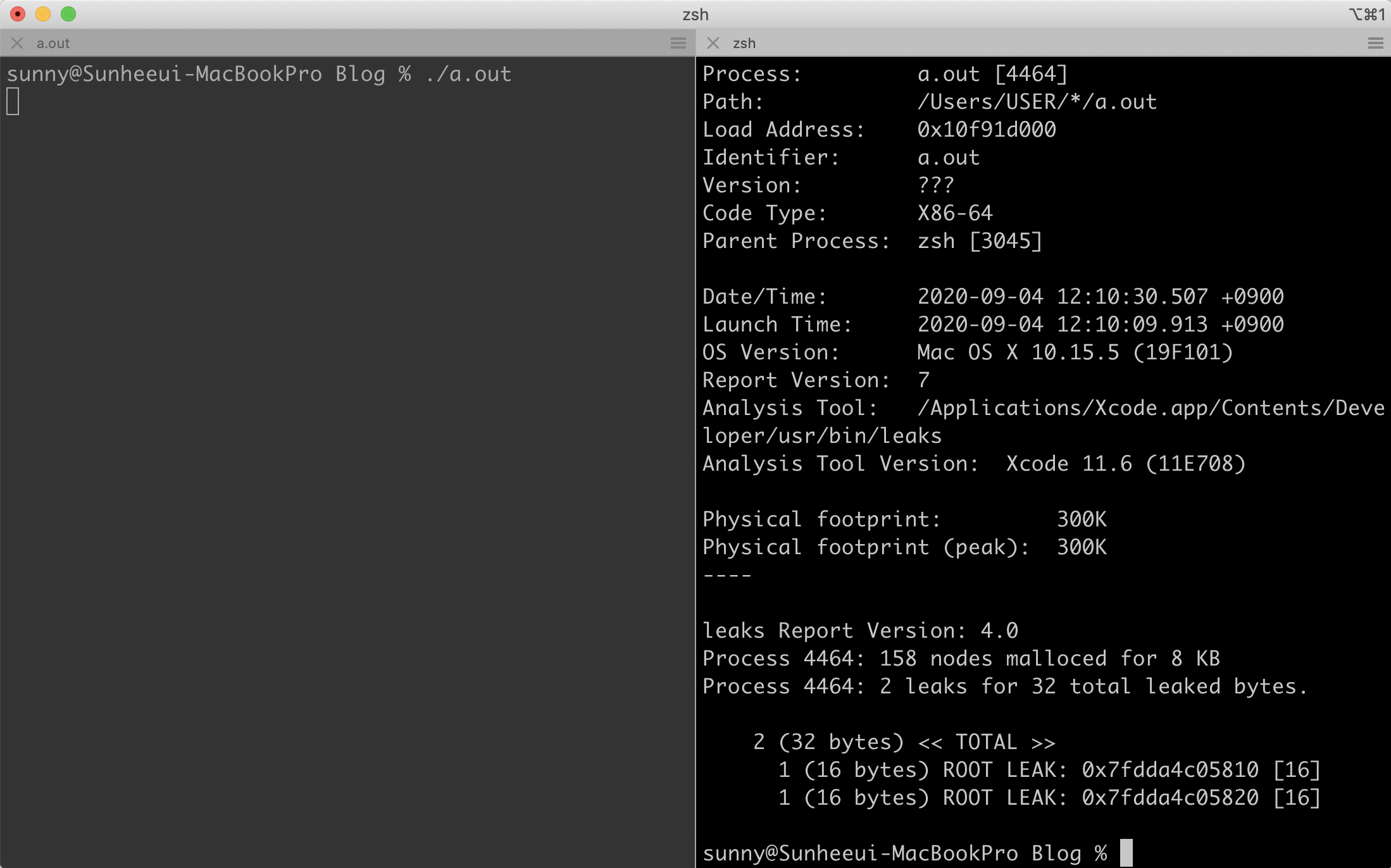The image size is (1391, 868).
Task: Close the right zsh pane with its X
Action: (x=713, y=43)
